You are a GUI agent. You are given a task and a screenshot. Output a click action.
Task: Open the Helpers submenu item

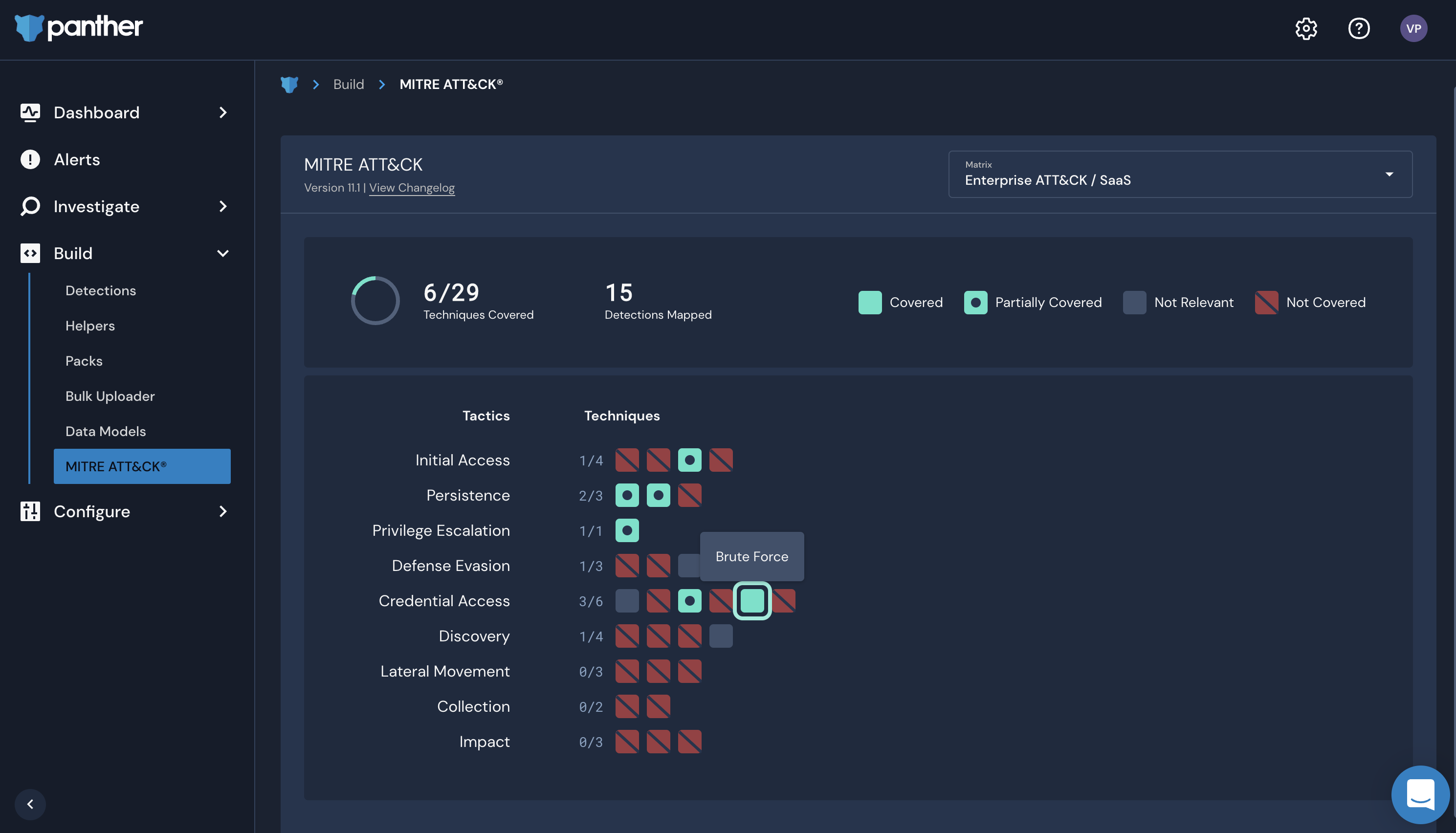[x=90, y=326]
